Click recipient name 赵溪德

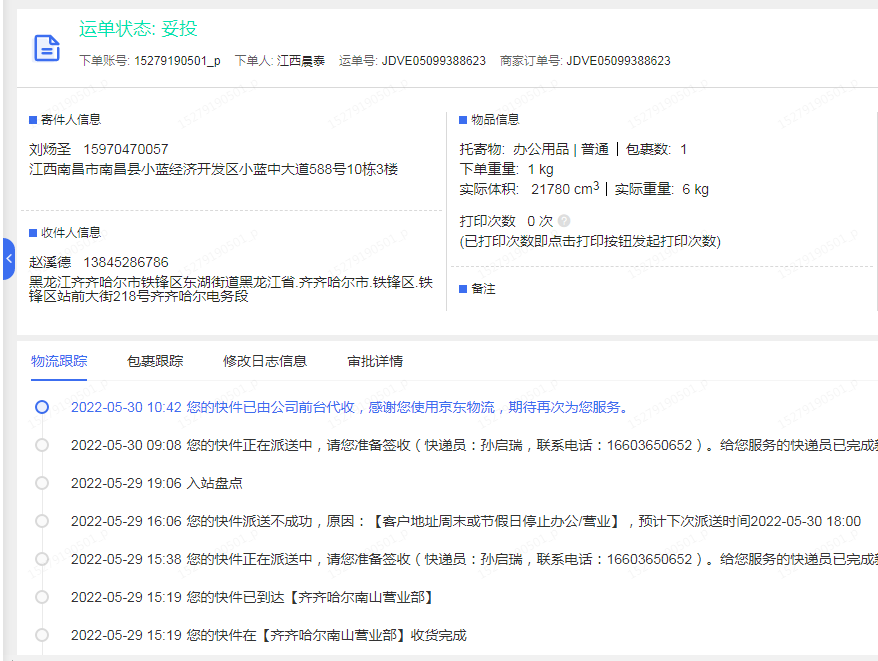[50, 262]
